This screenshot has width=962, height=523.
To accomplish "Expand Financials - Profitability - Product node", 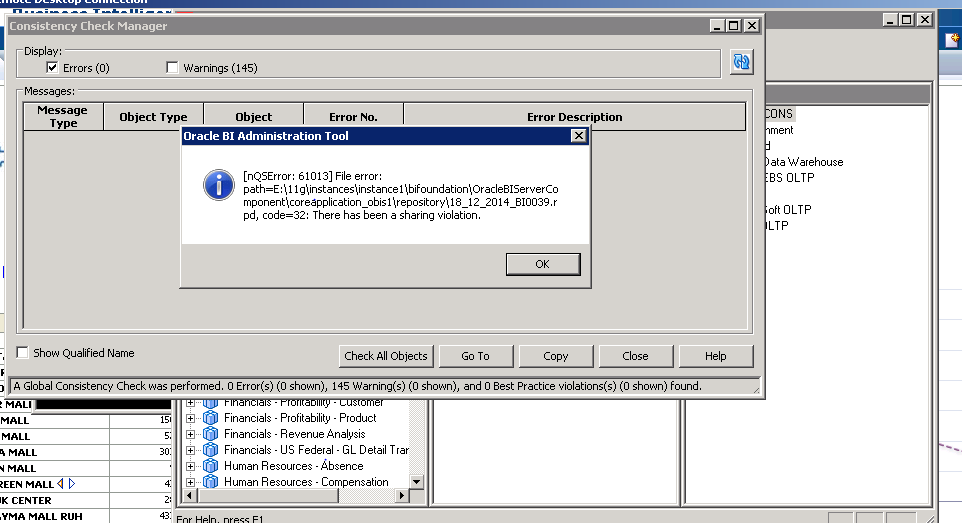I will coord(190,418).
